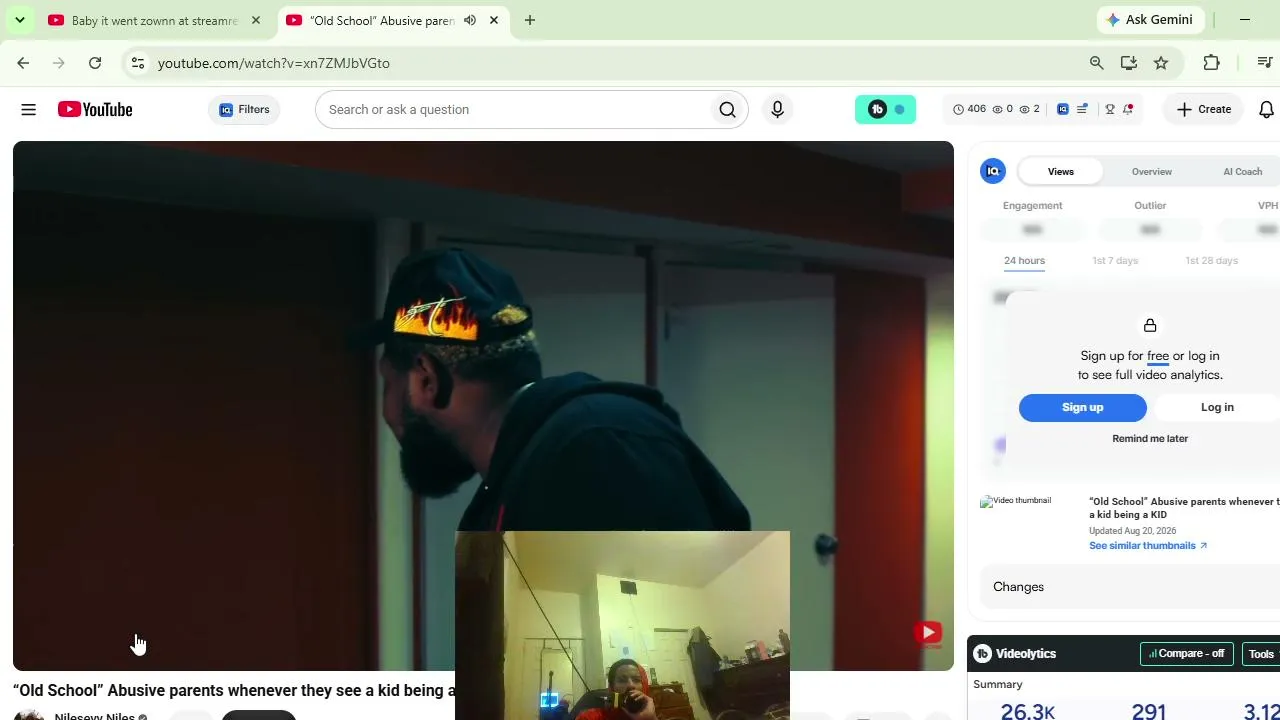Go to YouTube home via logo
Screen dimensions: 1280x720
[x=95, y=110]
